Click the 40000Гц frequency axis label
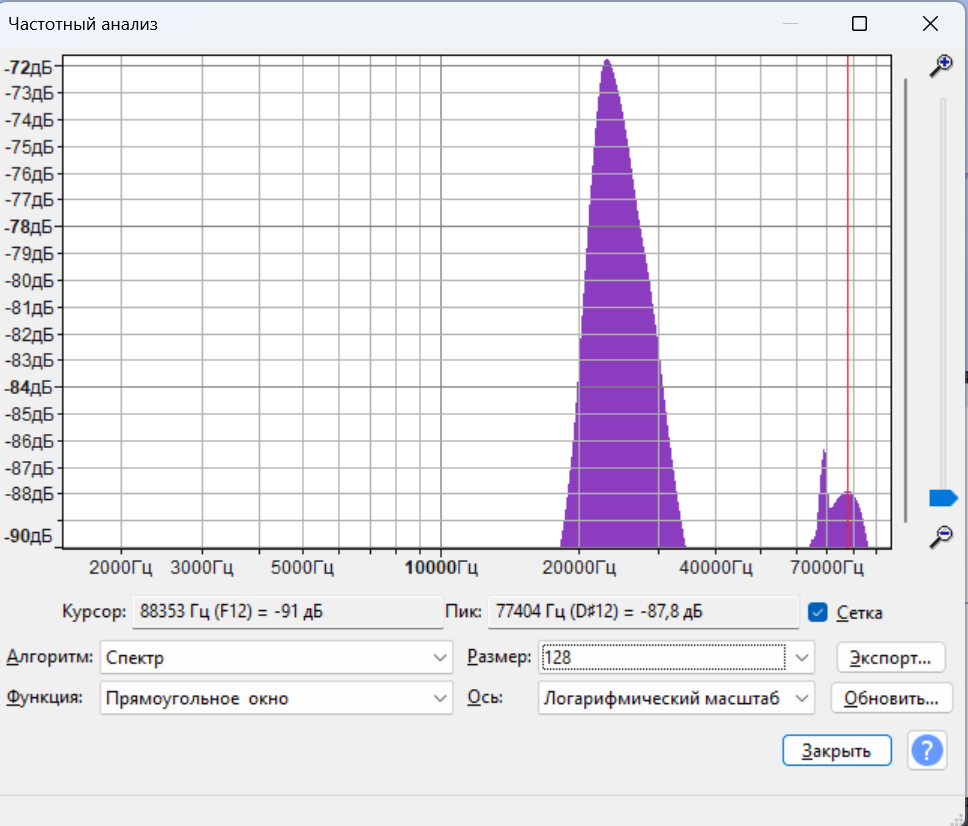Viewport: 968px width, 826px height. pos(716,567)
